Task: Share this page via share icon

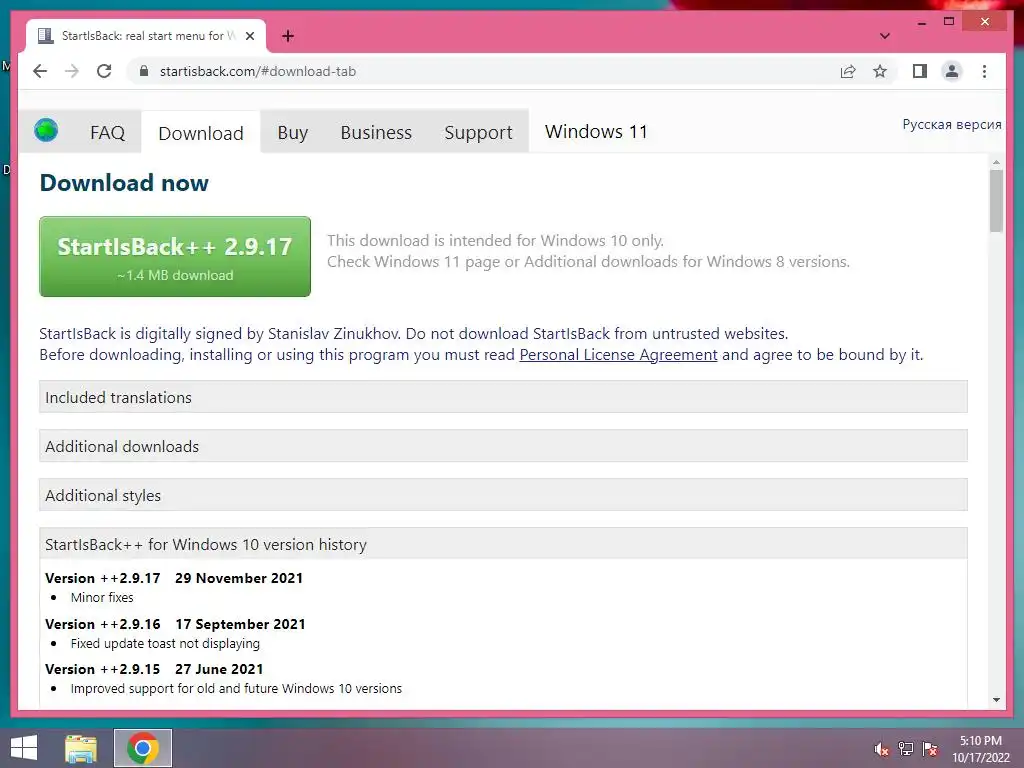Action: click(x=848, y=71)
